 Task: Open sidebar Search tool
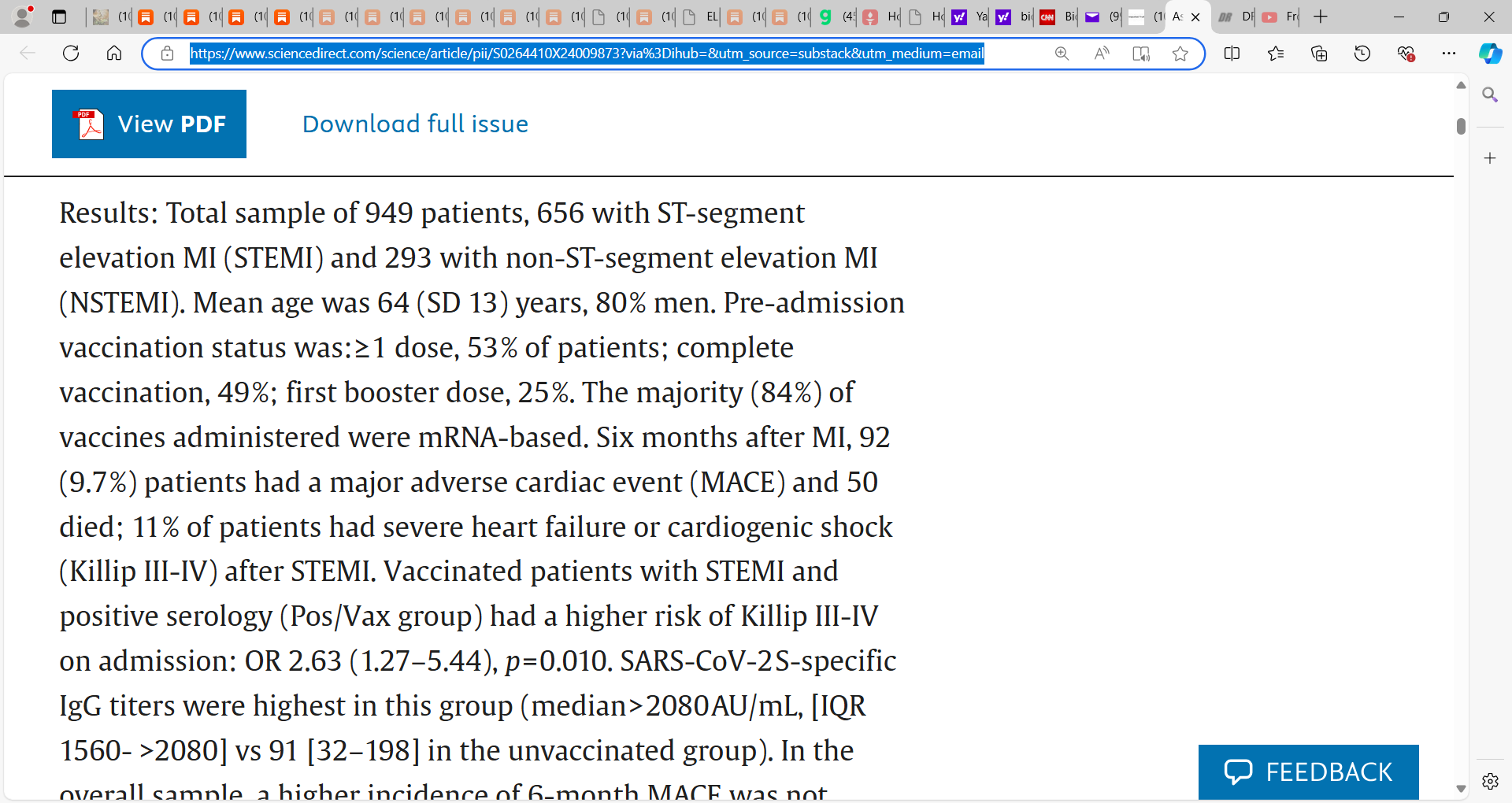point(1490,95)
